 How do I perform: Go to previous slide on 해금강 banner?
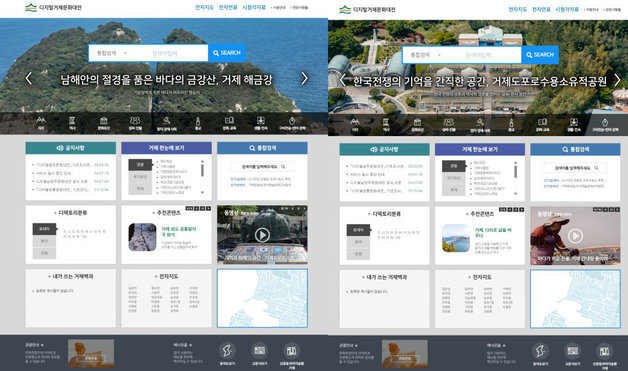[28, 78]
